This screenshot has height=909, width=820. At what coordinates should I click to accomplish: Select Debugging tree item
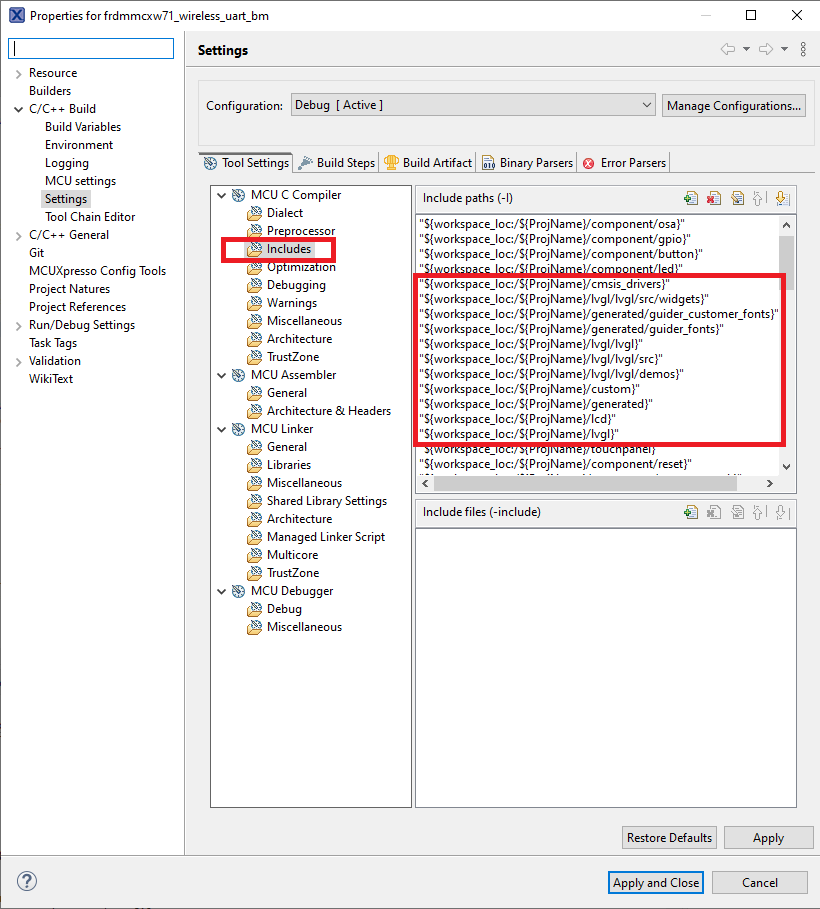[296, 285]
